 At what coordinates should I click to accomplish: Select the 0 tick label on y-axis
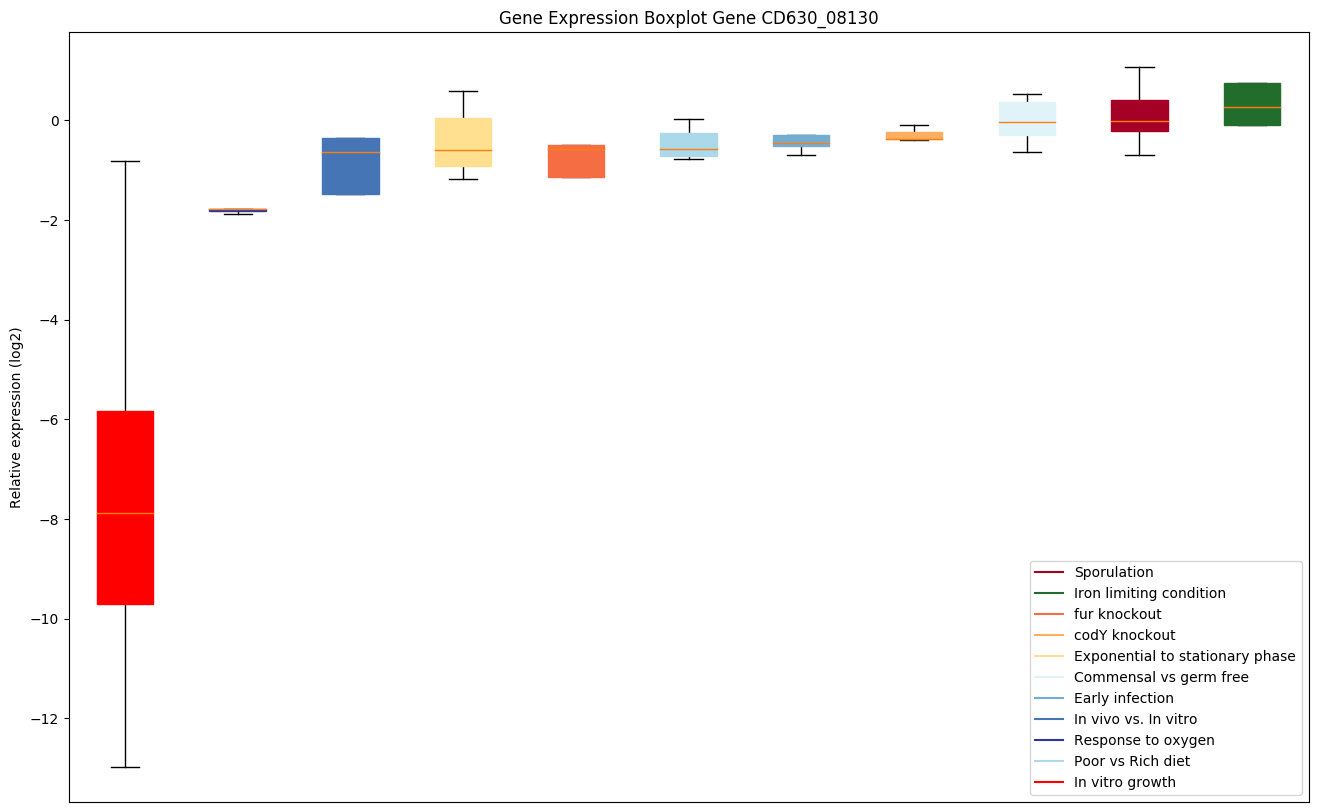pyautogui.click(x=54, y=120)
